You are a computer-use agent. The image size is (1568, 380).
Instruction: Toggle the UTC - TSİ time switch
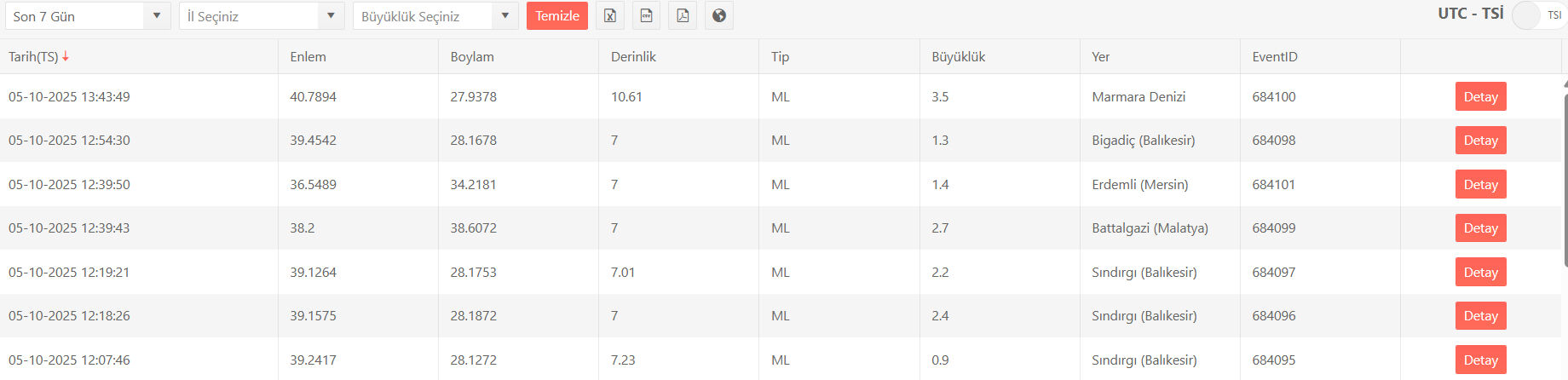(1536, 15)
